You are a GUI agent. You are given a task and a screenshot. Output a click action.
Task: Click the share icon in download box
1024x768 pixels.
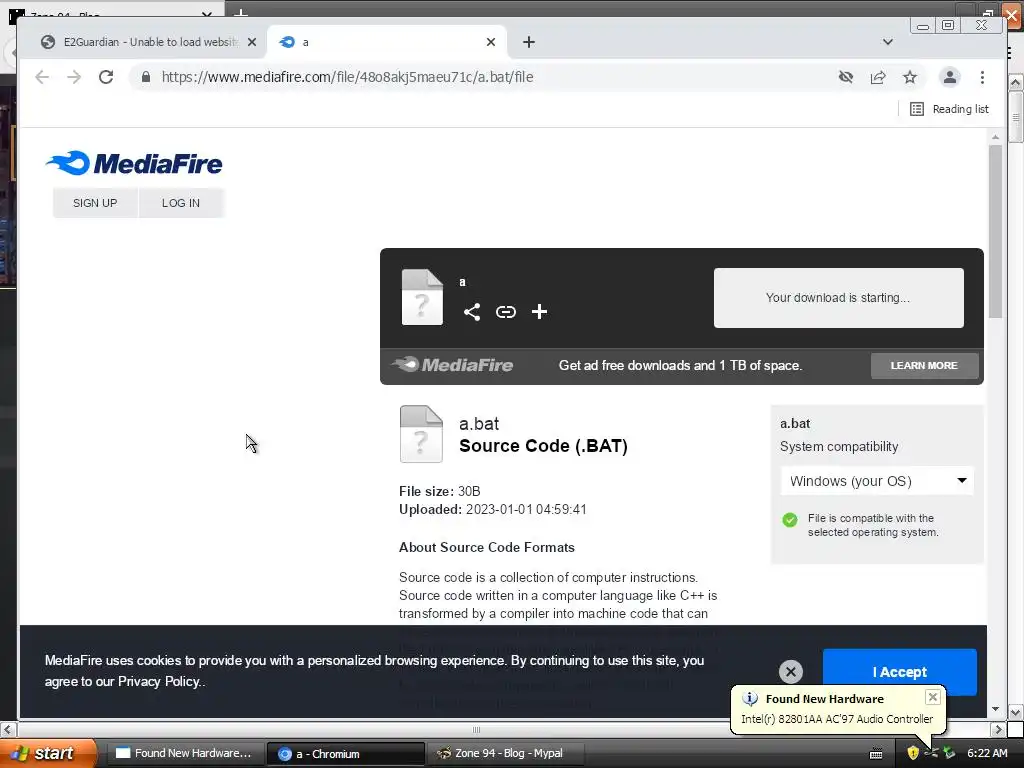pos(472,312)
